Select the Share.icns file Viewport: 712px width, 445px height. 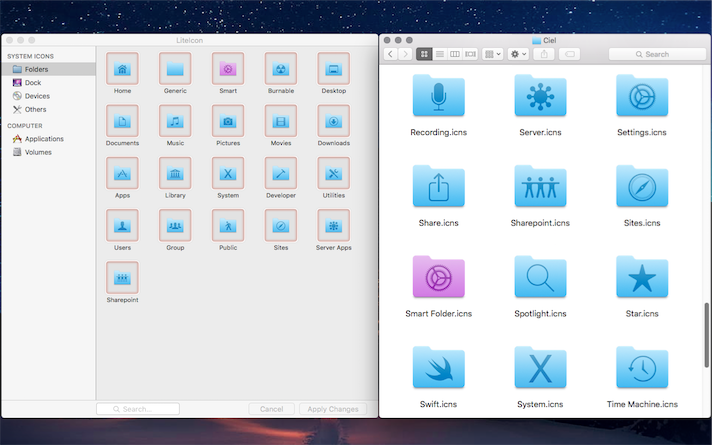coord(439,187)
